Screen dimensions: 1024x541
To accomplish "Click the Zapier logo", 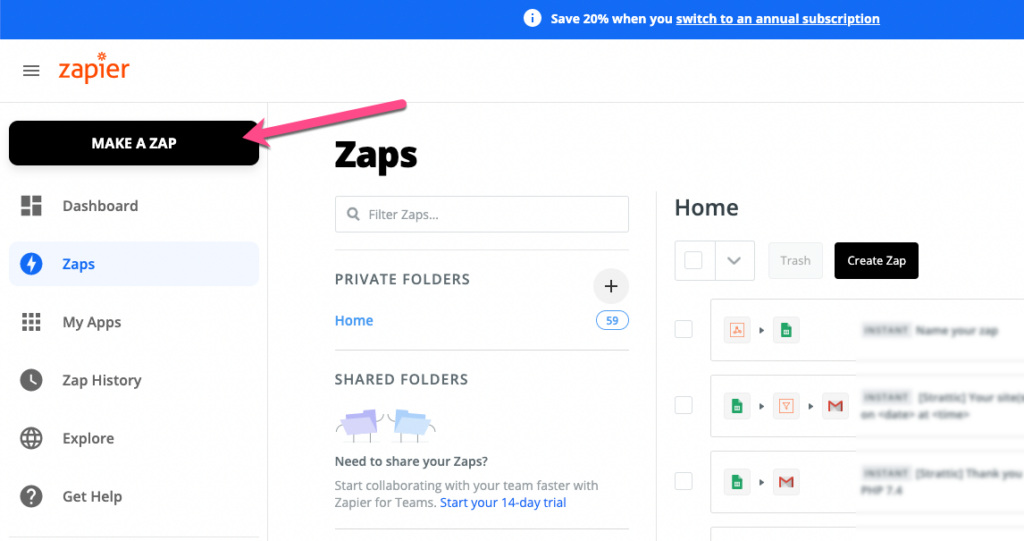I will pos(94,68).
